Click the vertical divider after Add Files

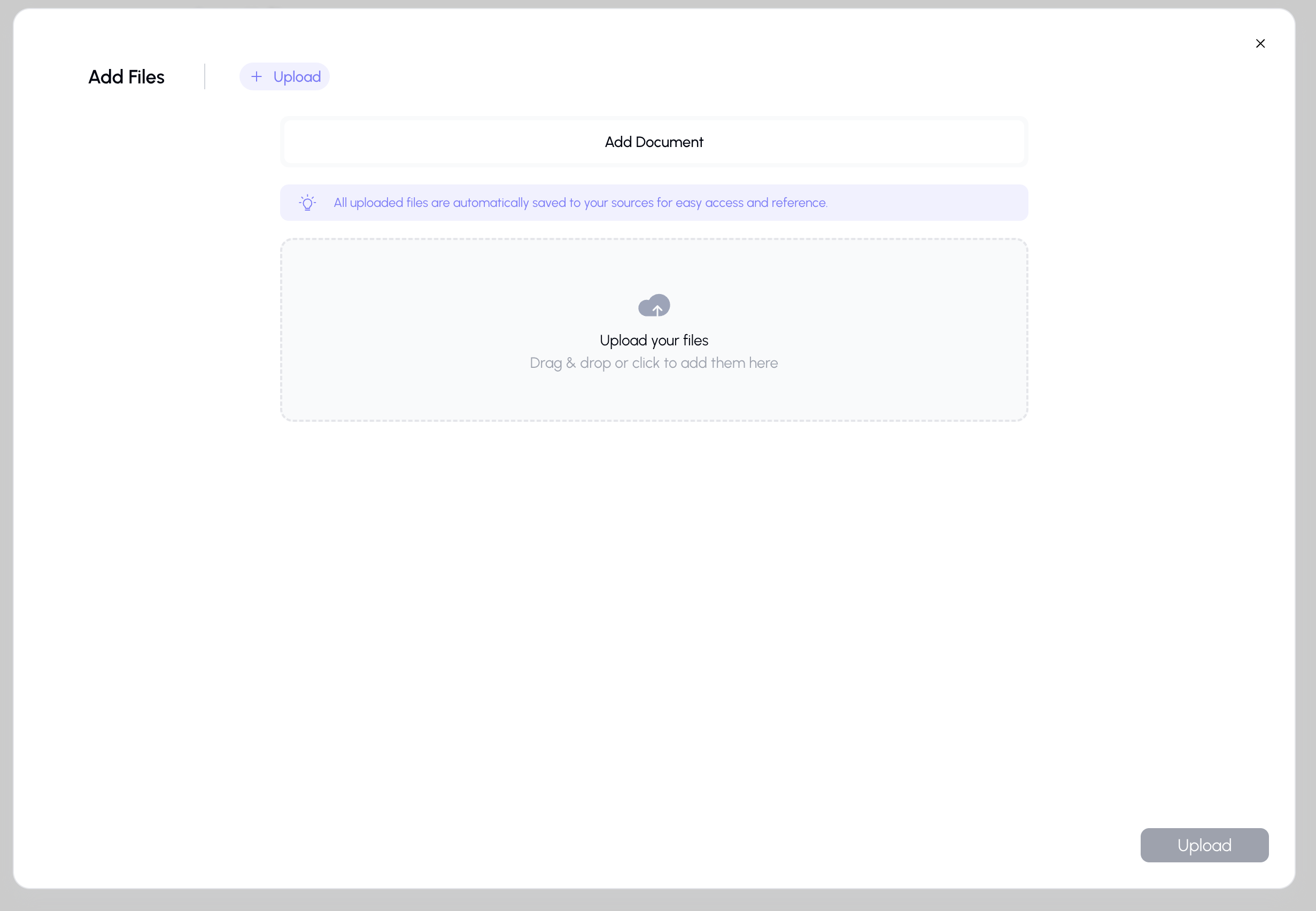click(x=204, y=76)
